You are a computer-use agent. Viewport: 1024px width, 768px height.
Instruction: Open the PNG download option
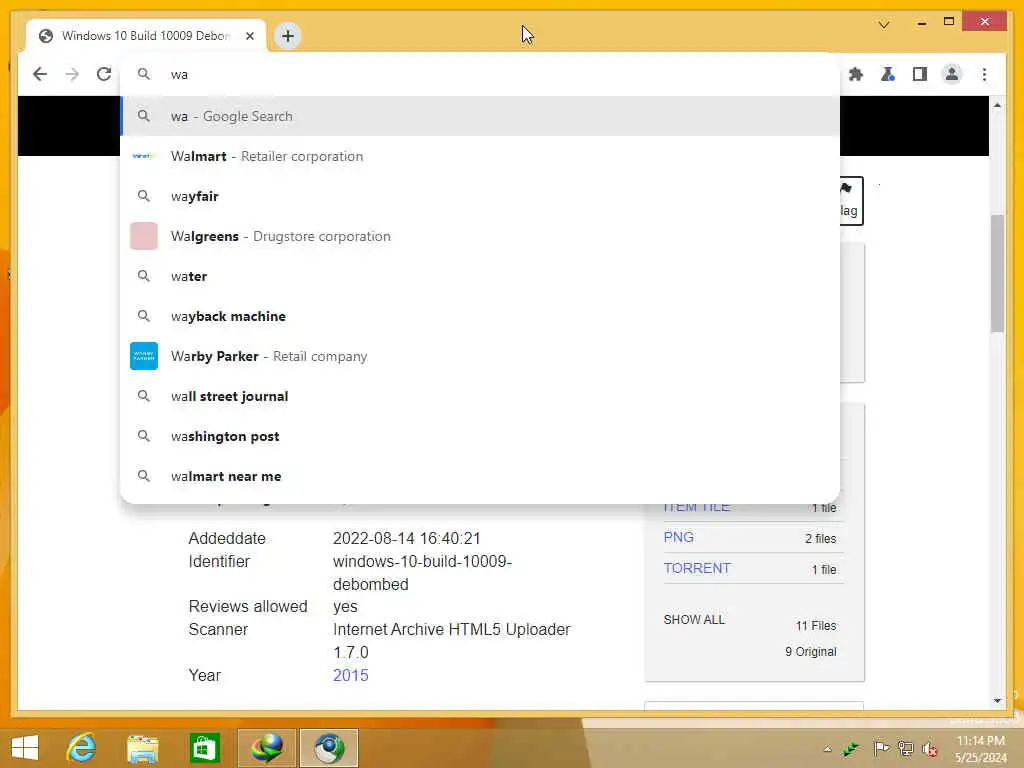pos(679,537)
